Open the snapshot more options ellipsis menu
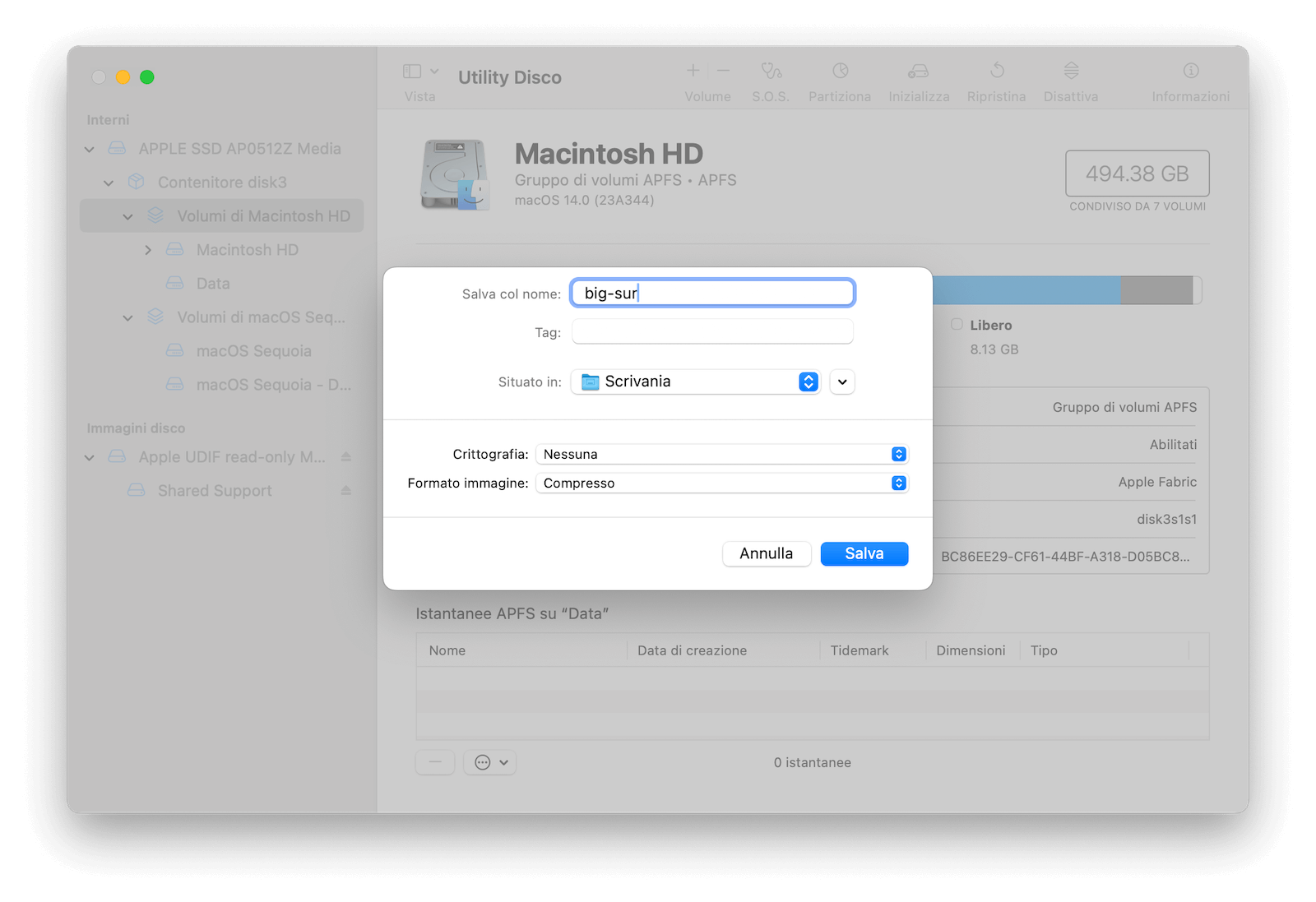 point(490,762)
